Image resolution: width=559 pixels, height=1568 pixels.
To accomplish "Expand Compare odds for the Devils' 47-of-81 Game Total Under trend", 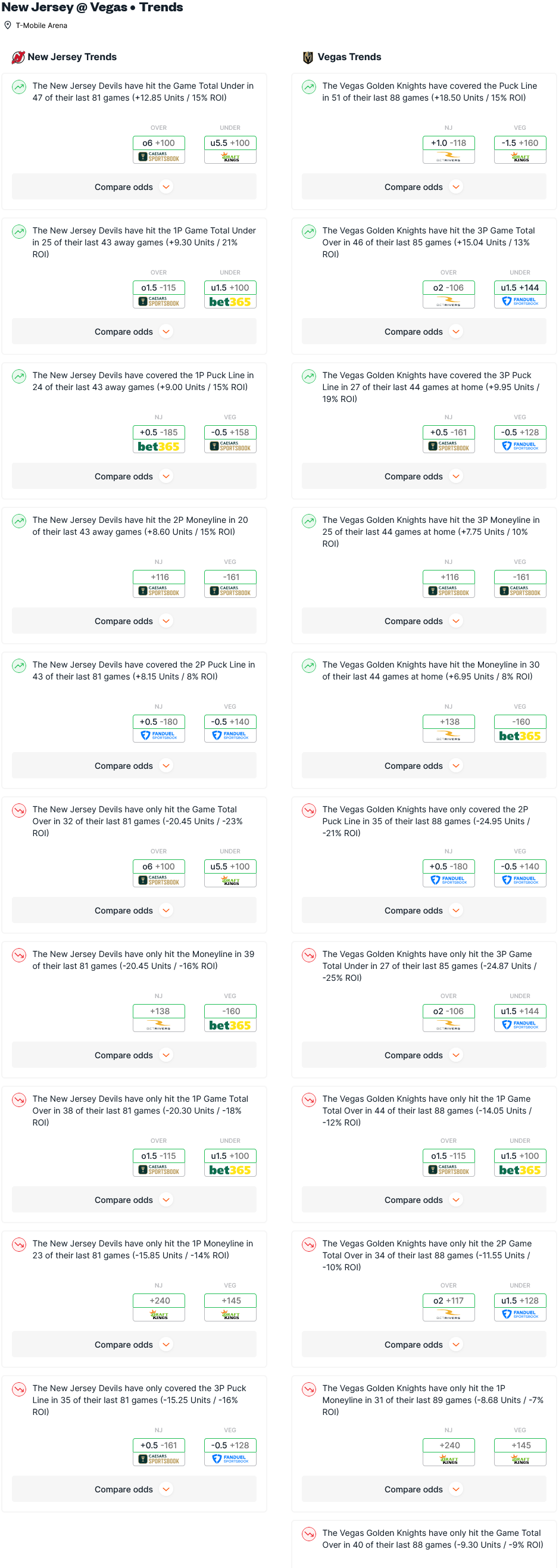I will tap(134, 187).
